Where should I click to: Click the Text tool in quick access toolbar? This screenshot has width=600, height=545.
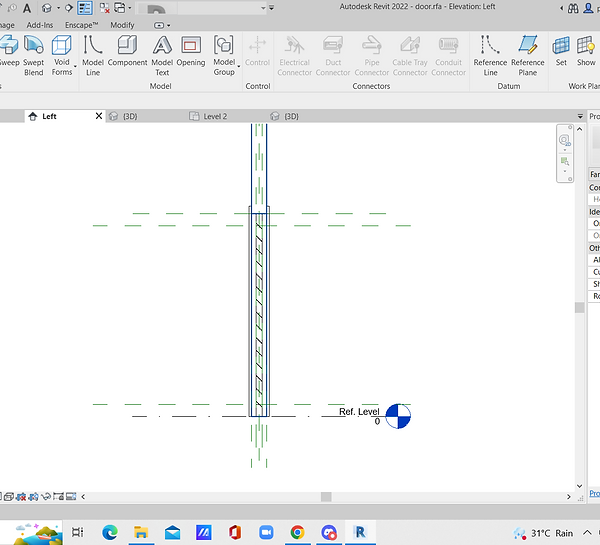pos(27,8)
